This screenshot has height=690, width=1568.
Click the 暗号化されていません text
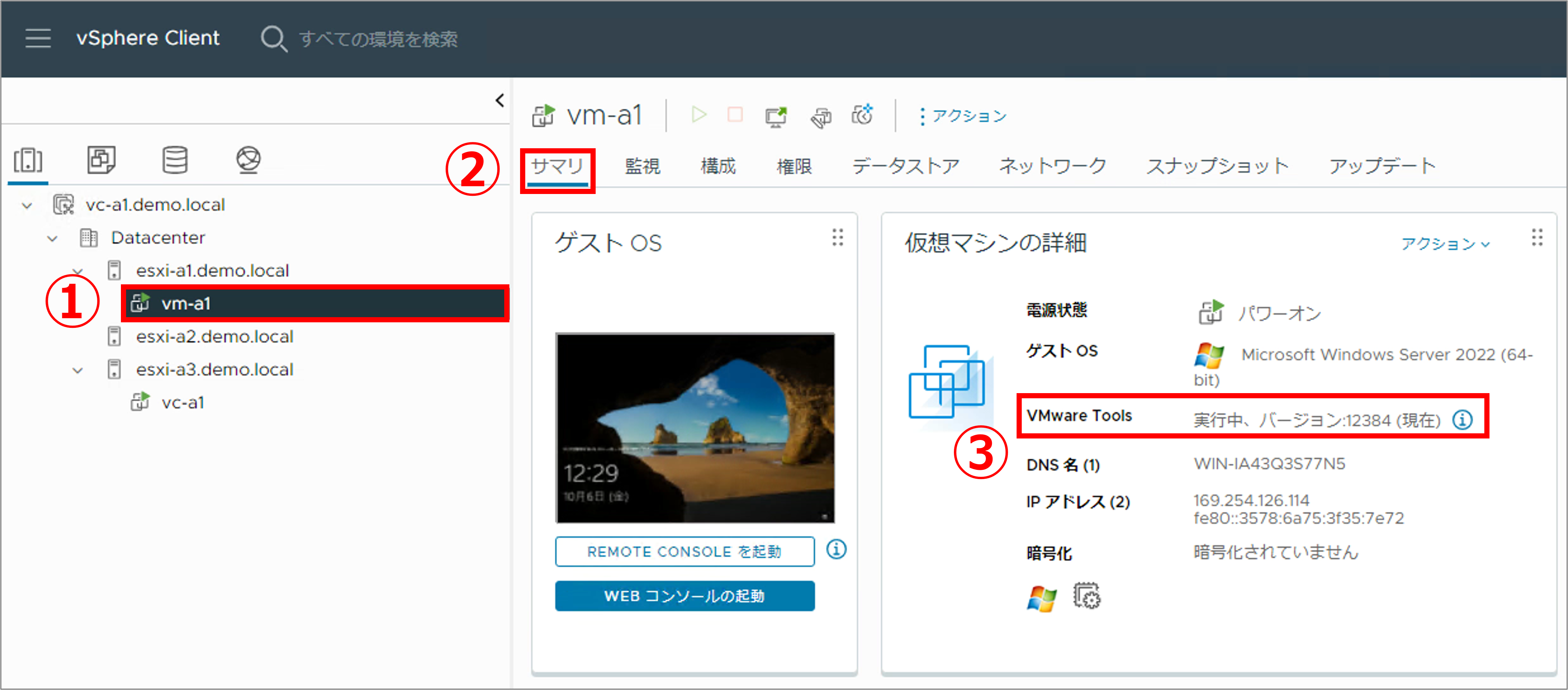1276,552
